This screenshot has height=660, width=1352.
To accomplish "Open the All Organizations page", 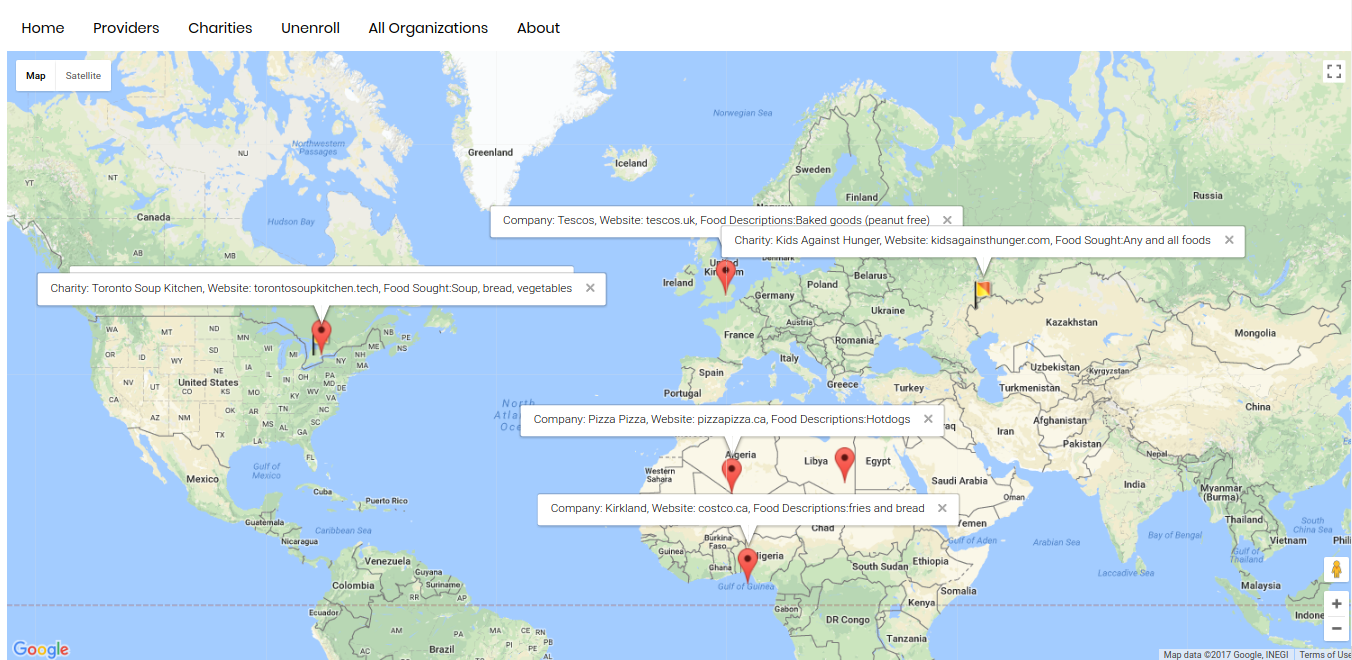I will (428, 28).
